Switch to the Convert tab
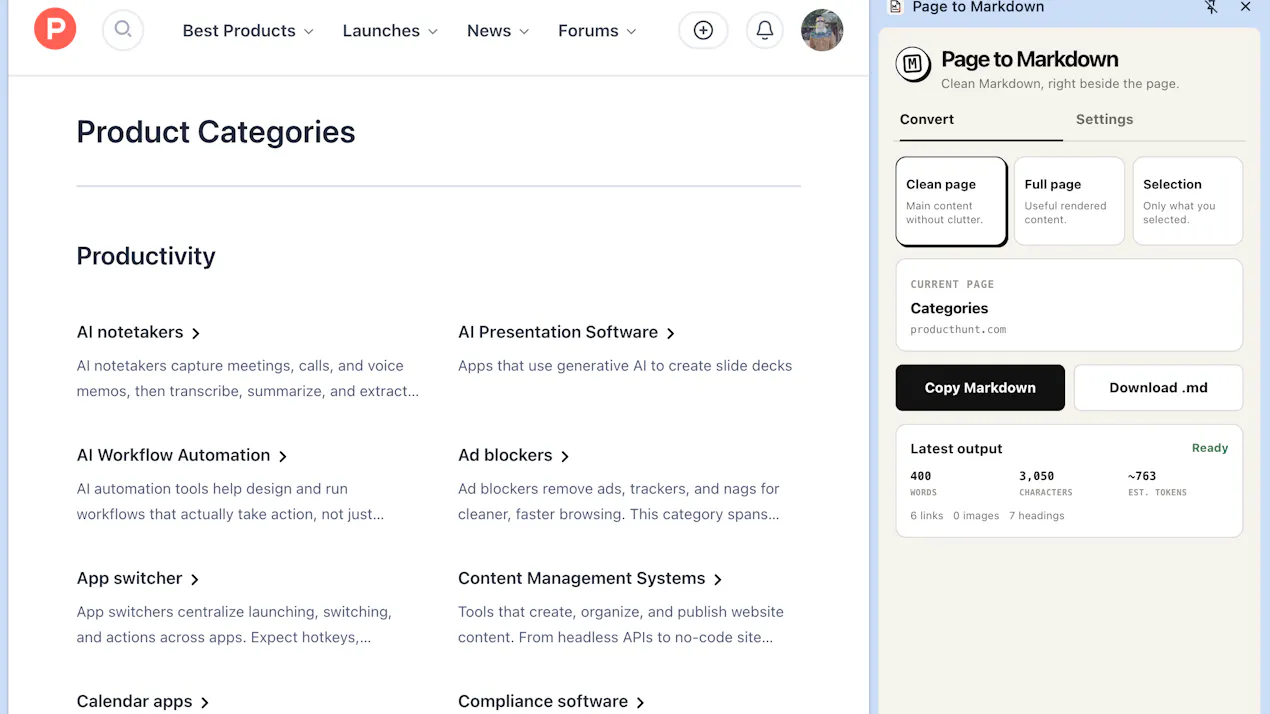Screen dimensions: 1270x714 927,119
